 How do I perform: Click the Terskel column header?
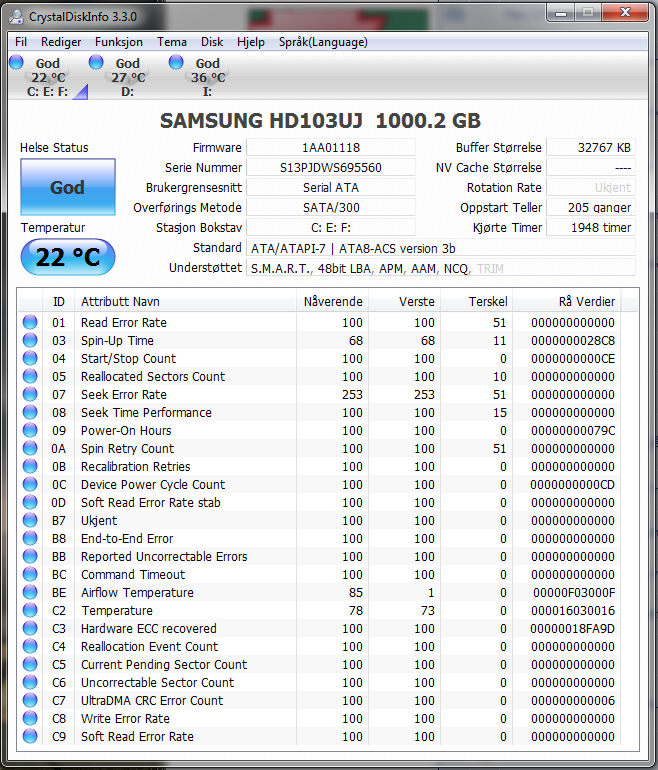click(x=476, y=302)
